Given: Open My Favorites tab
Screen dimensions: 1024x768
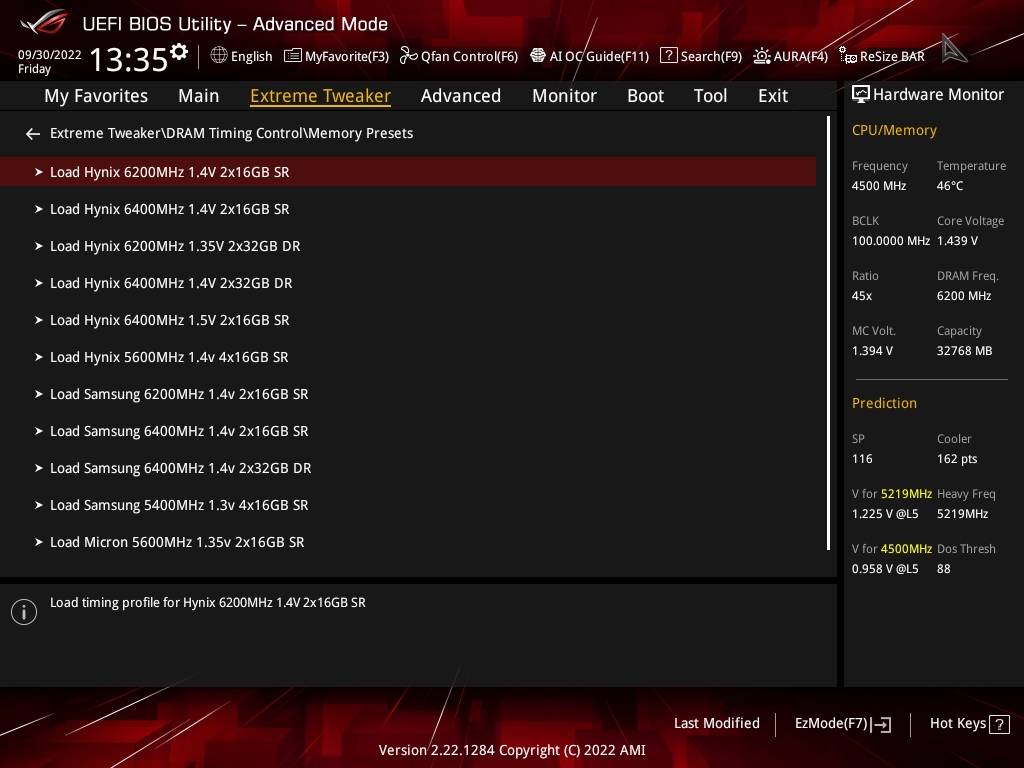Looking at the screenshot, I should [96, 96].
